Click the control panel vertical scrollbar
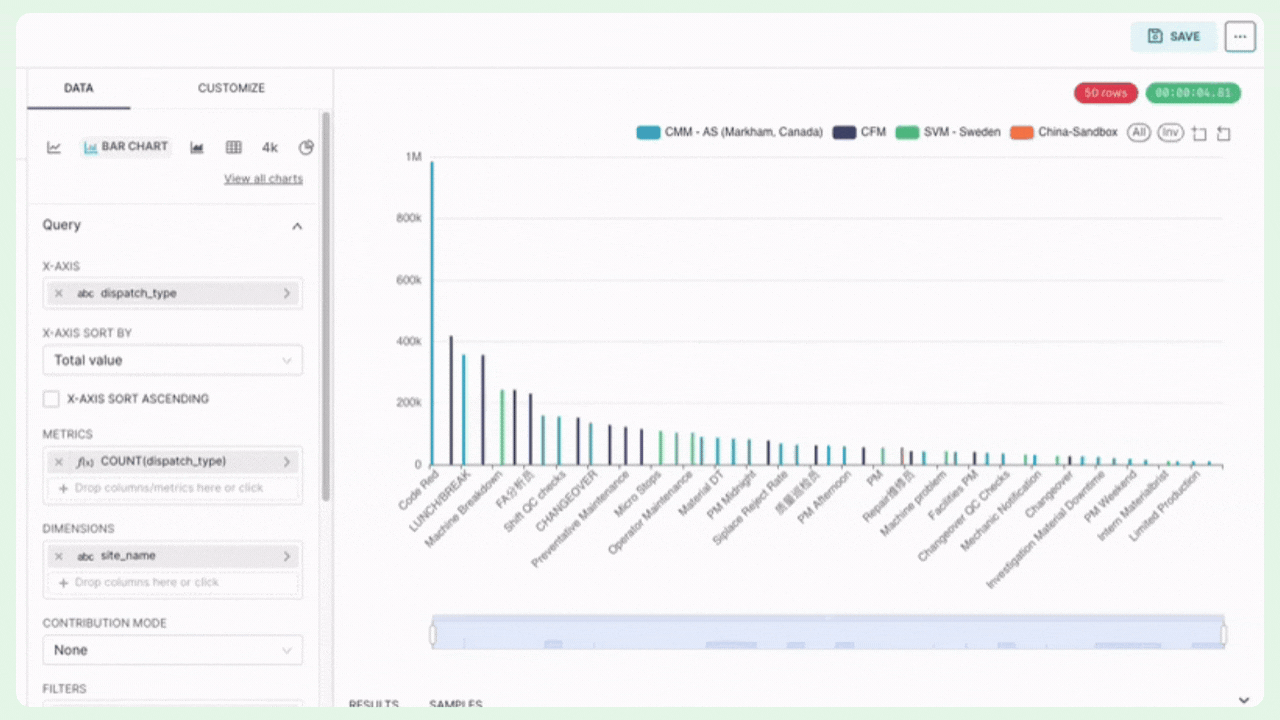 coord(325,306)
